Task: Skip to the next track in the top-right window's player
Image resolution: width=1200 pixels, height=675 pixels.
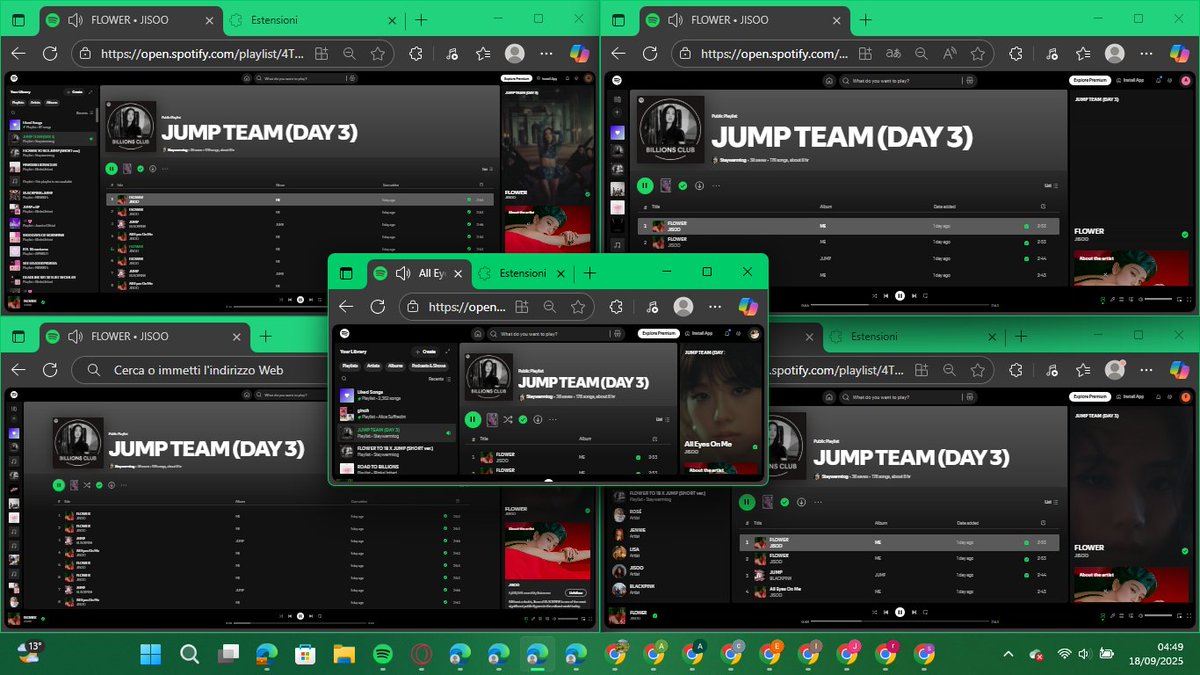Action: point(914,295)
